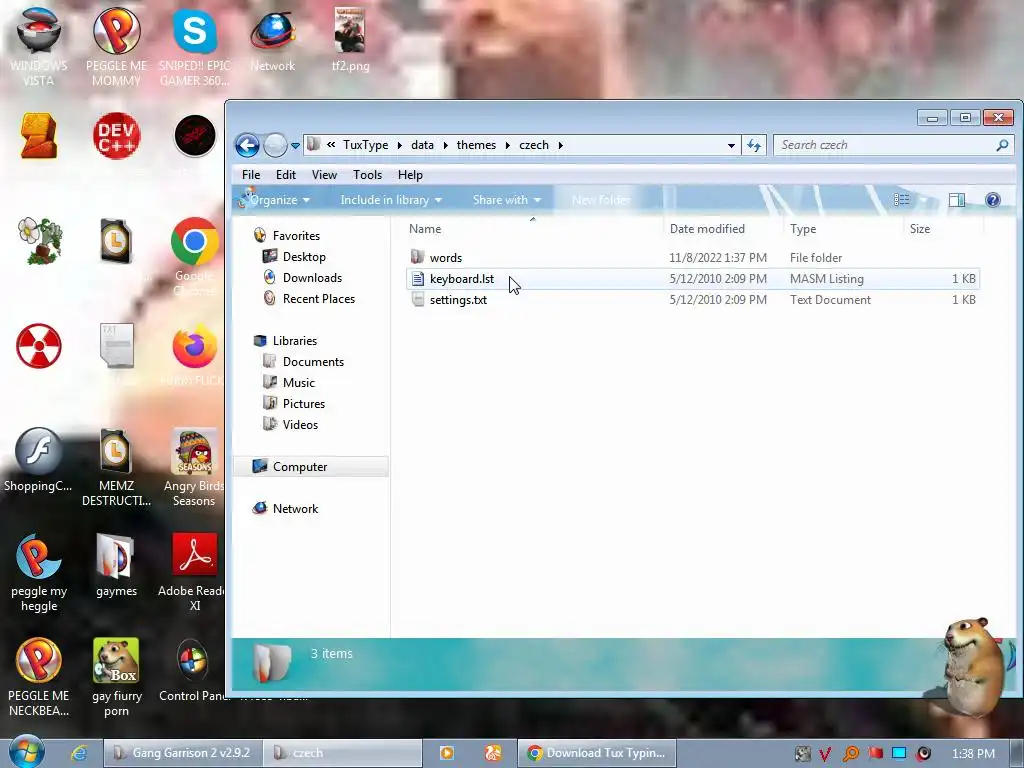Click the Explorer Back arrow button

pyautogui.click(x=248, y=145)
